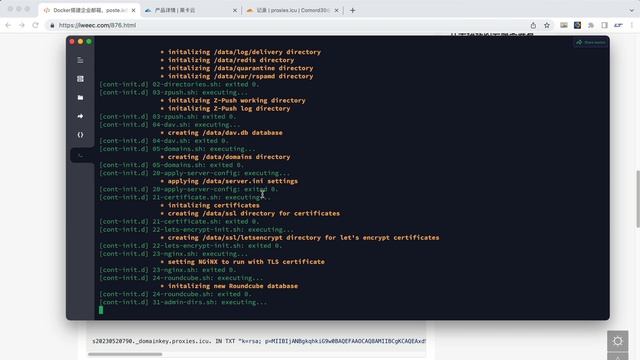Viewport: 640px width, 360px height.
Task: Switch to the Docker poste.io browser tab
Action: [90, 10]
